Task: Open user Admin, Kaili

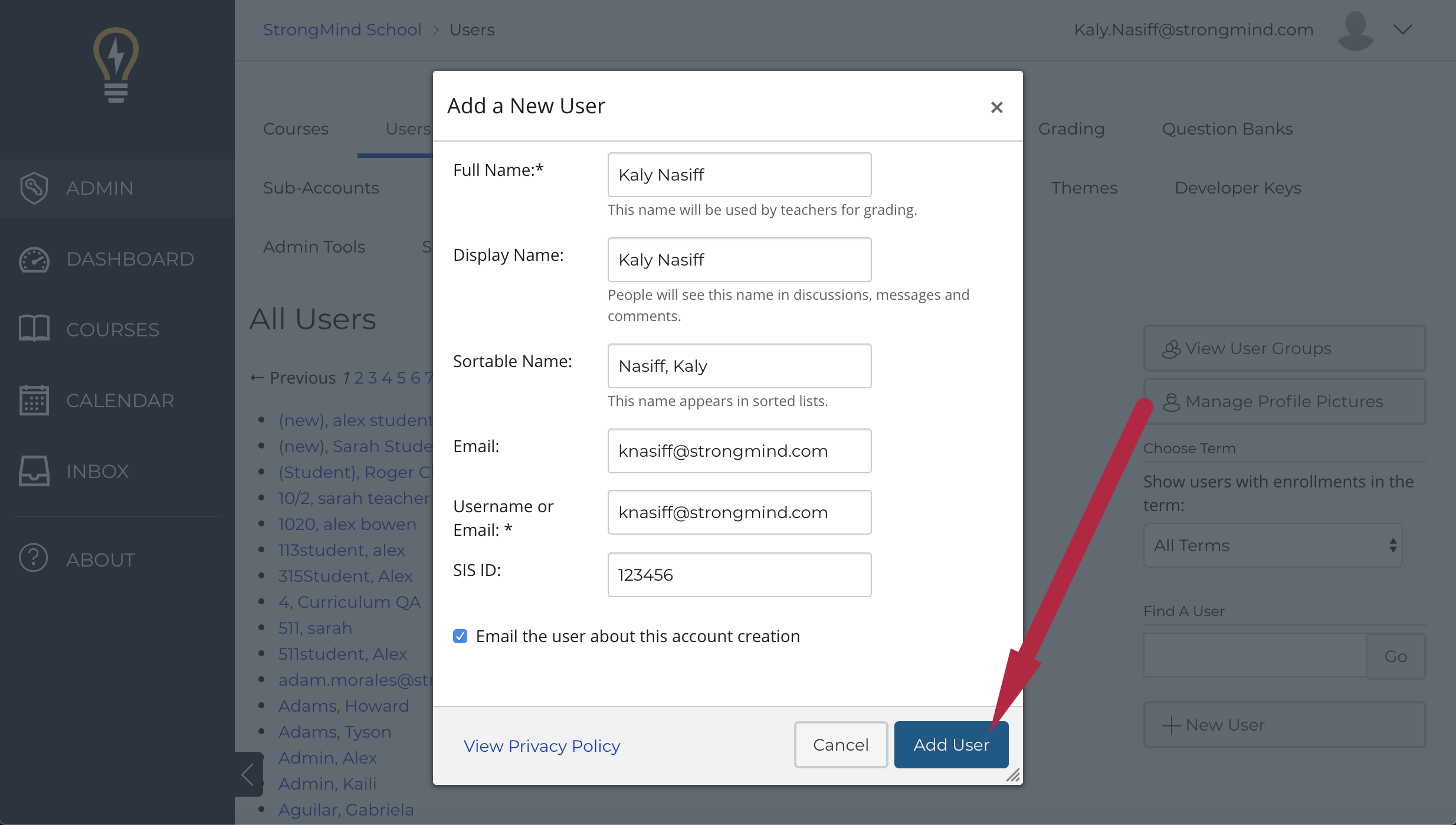Action: [327, 784]
